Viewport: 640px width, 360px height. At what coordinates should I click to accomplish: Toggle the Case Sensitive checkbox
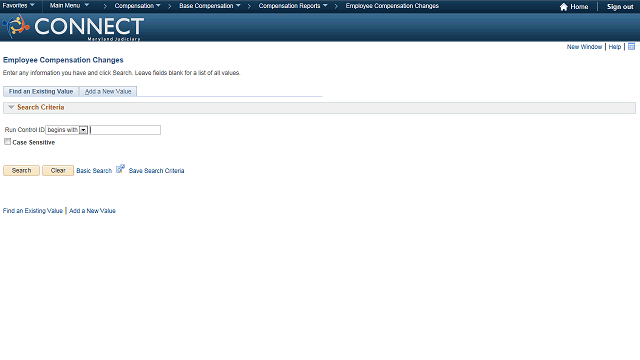tap(7, 142)
